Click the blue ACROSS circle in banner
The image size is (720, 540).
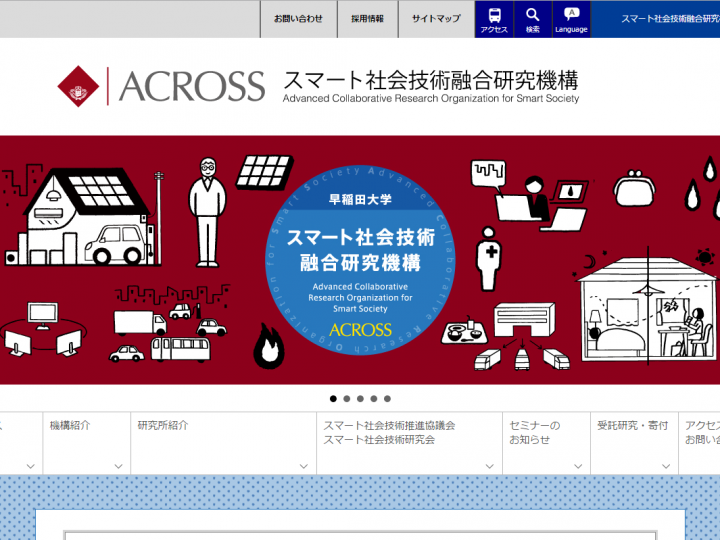pos(360,260)
